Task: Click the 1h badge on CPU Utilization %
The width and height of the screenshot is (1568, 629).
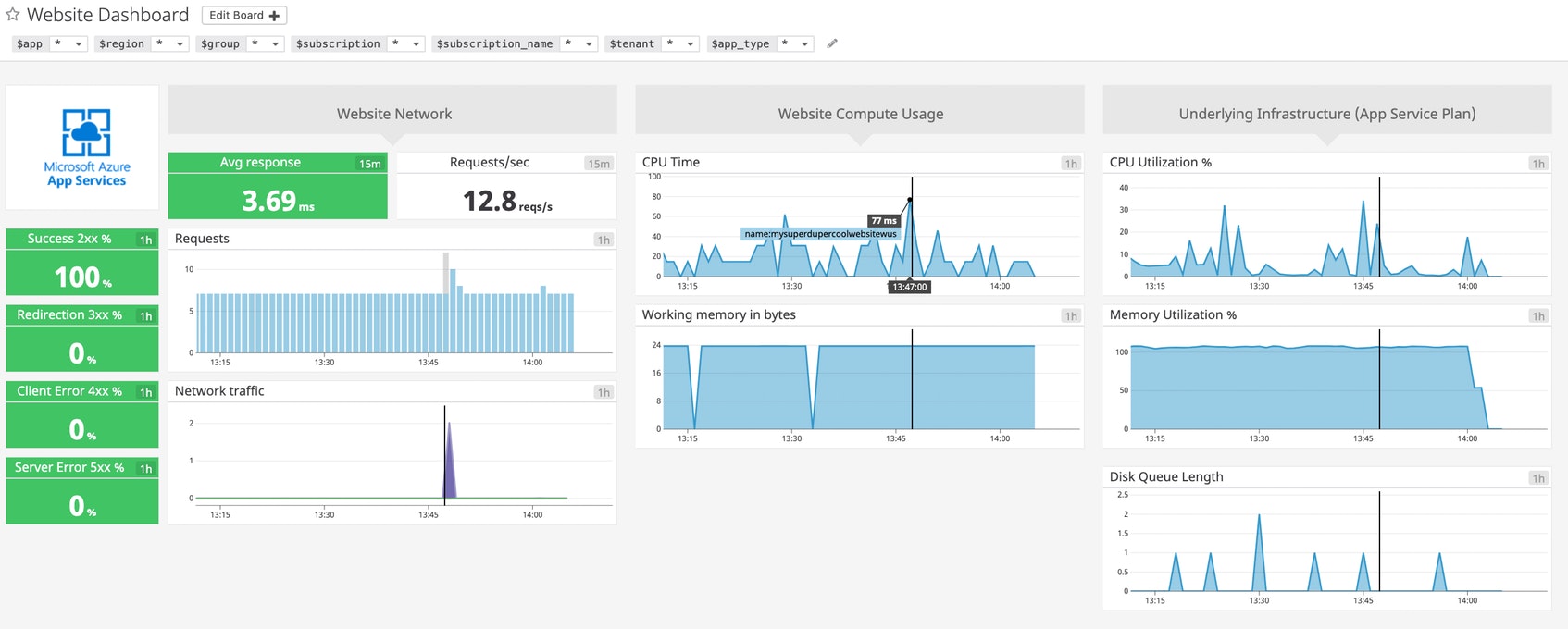Action: click(x=1538, y=164)
